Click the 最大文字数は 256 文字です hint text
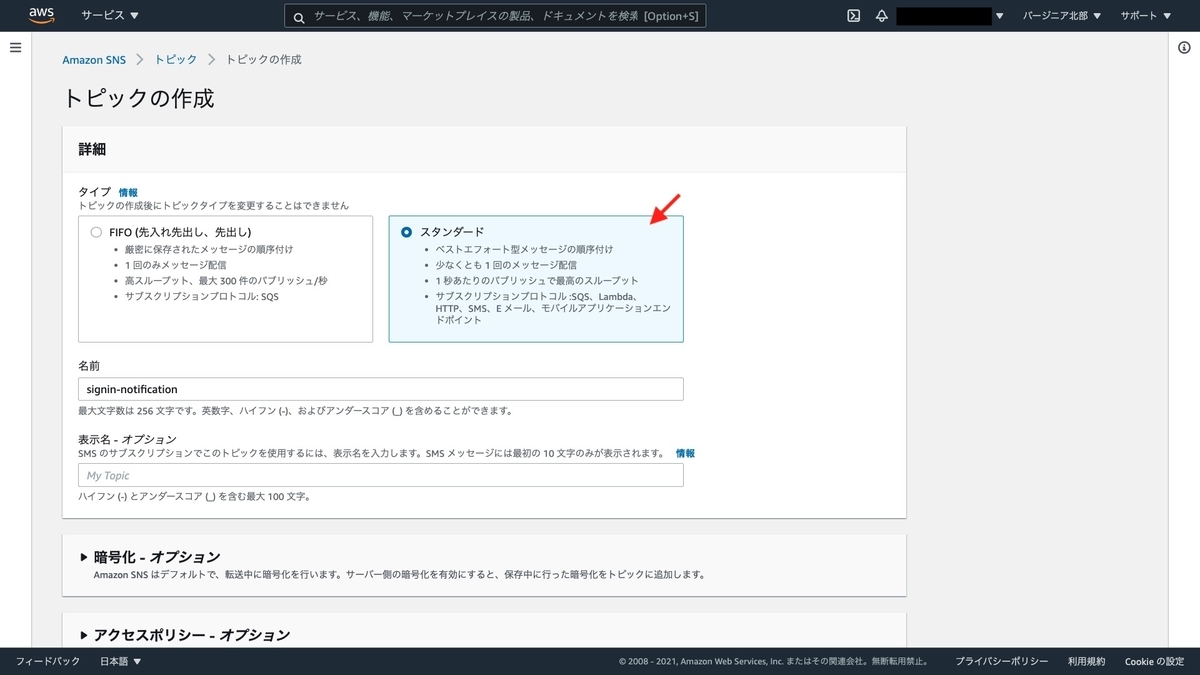The width and height of the screenshot is (1200, 675). point(296,411)
